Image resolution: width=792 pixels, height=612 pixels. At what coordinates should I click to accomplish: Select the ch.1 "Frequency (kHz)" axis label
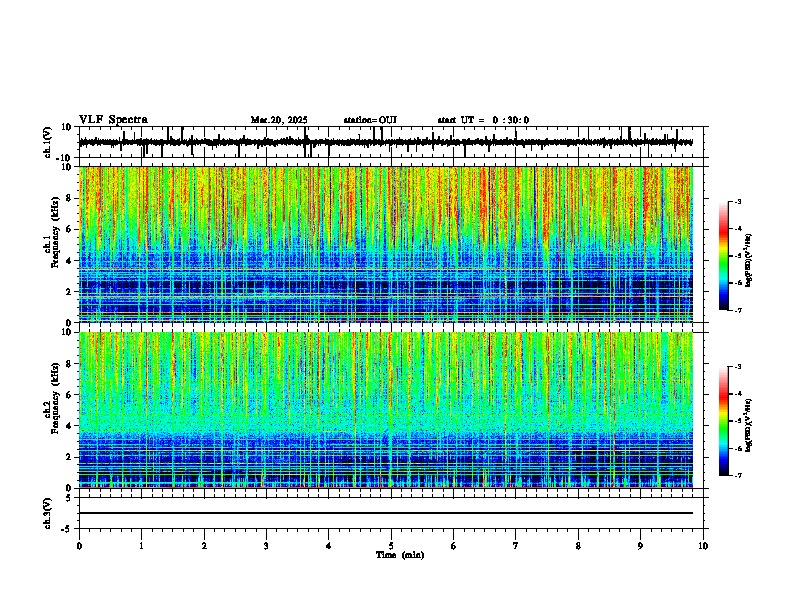[x=55, y=232]
